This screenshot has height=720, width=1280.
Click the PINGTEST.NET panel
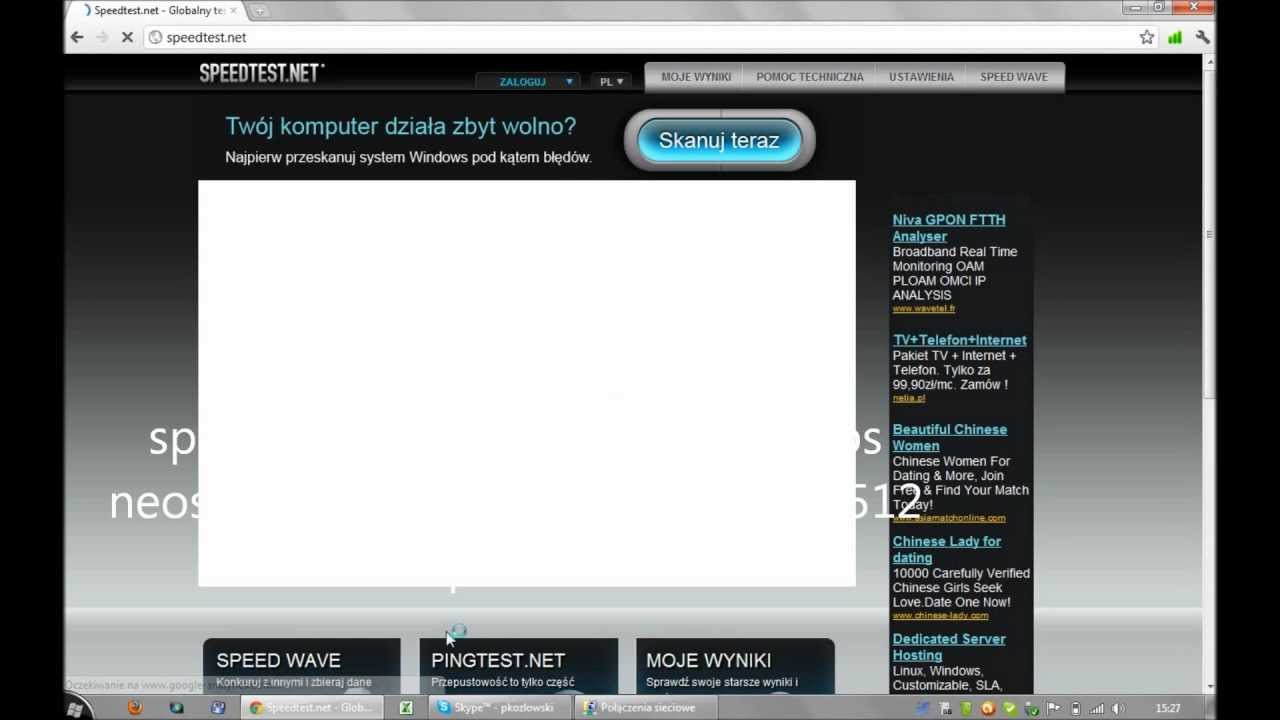tap(518, 666)
